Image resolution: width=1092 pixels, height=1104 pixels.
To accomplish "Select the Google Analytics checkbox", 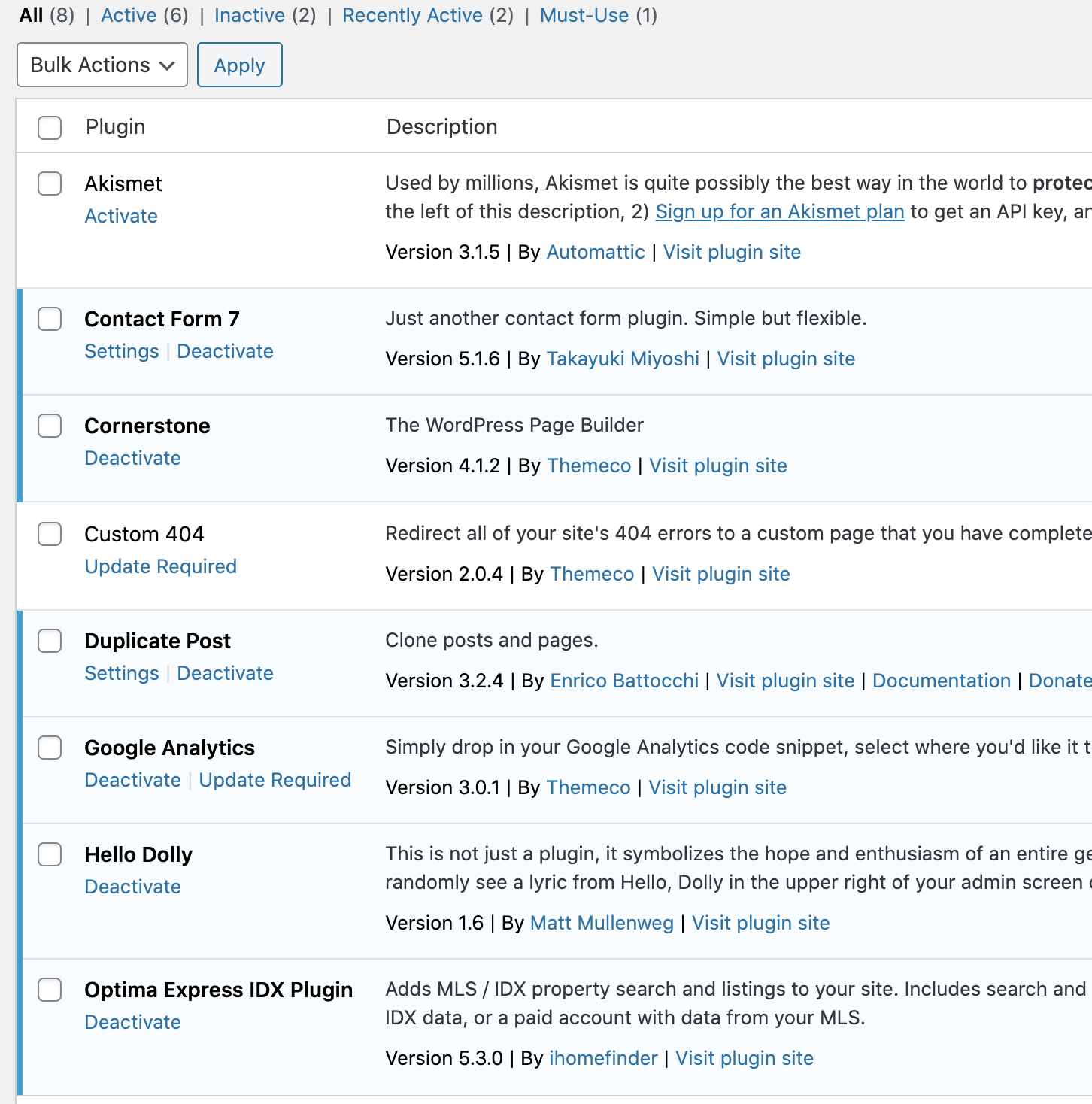I will click(50, 747).
